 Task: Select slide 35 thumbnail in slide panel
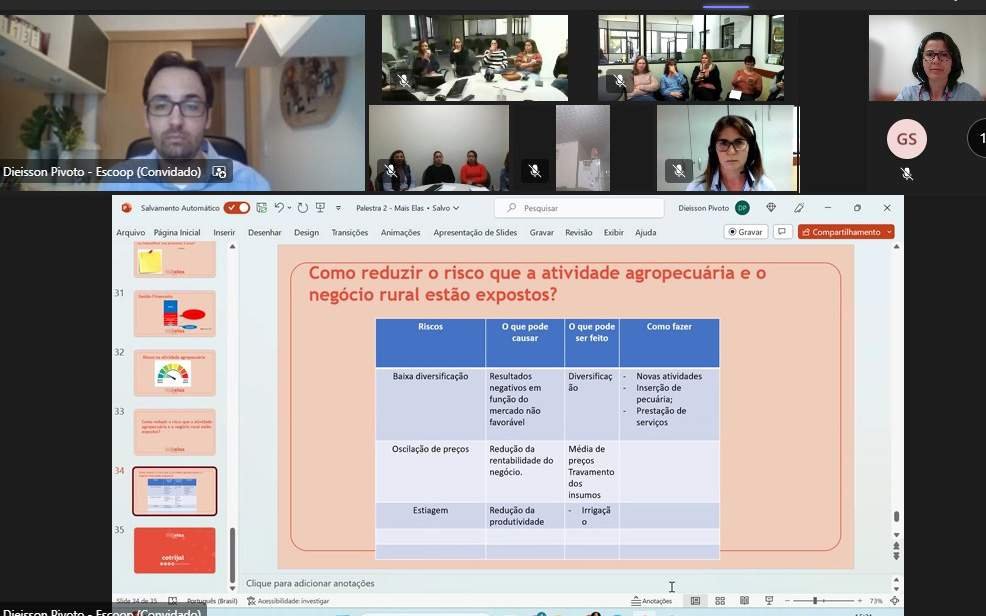pyautogui.click(x=175, y=550)
